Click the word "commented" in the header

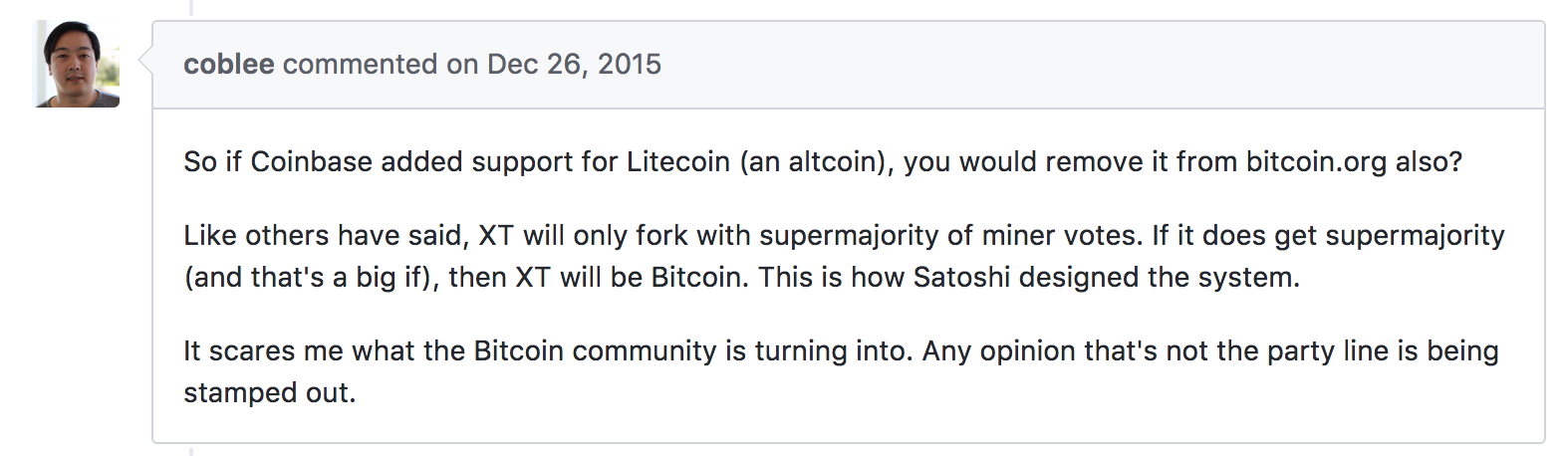pos(360,64)
